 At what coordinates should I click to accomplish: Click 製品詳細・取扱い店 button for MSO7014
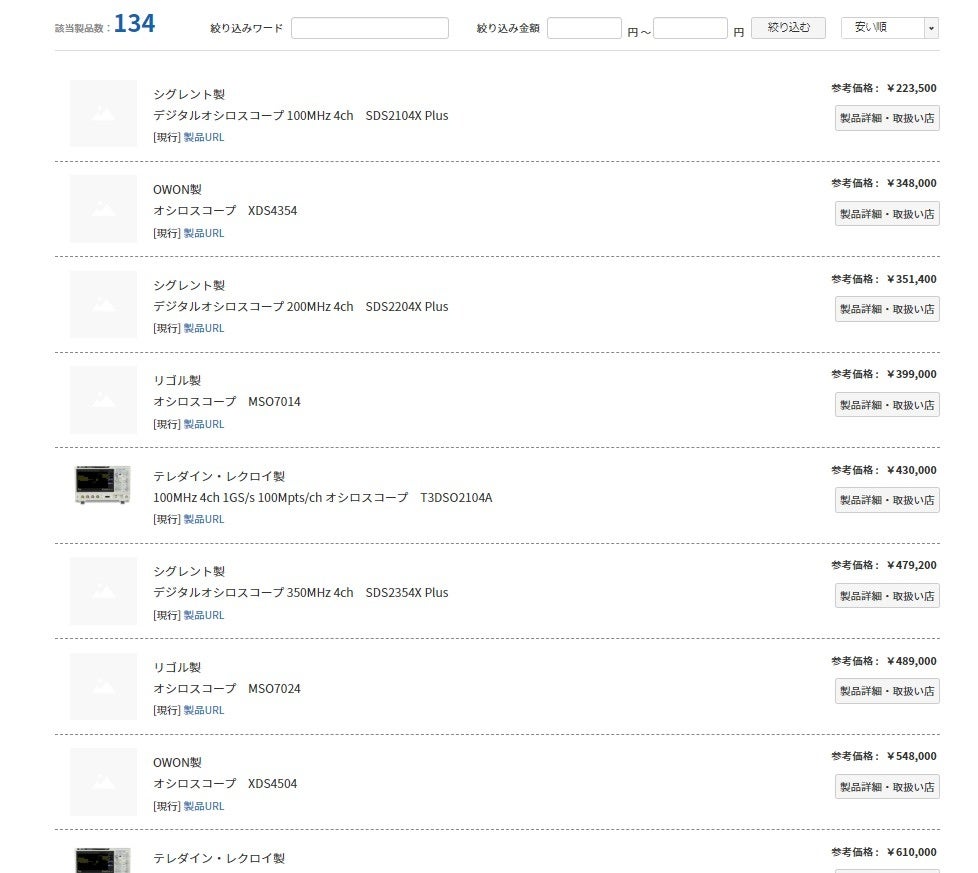887,405
